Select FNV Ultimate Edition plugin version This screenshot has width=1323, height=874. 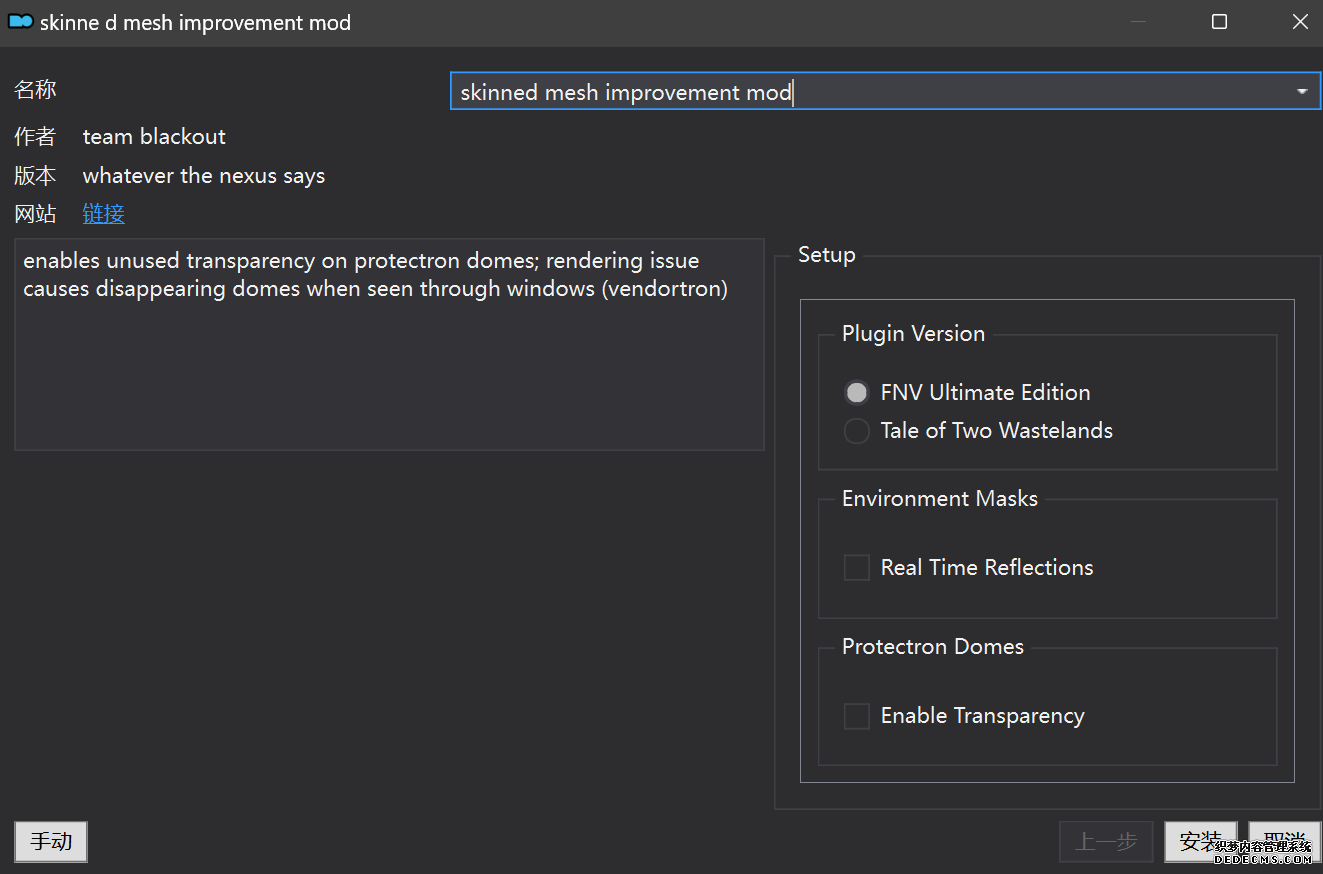pos(857,392)
